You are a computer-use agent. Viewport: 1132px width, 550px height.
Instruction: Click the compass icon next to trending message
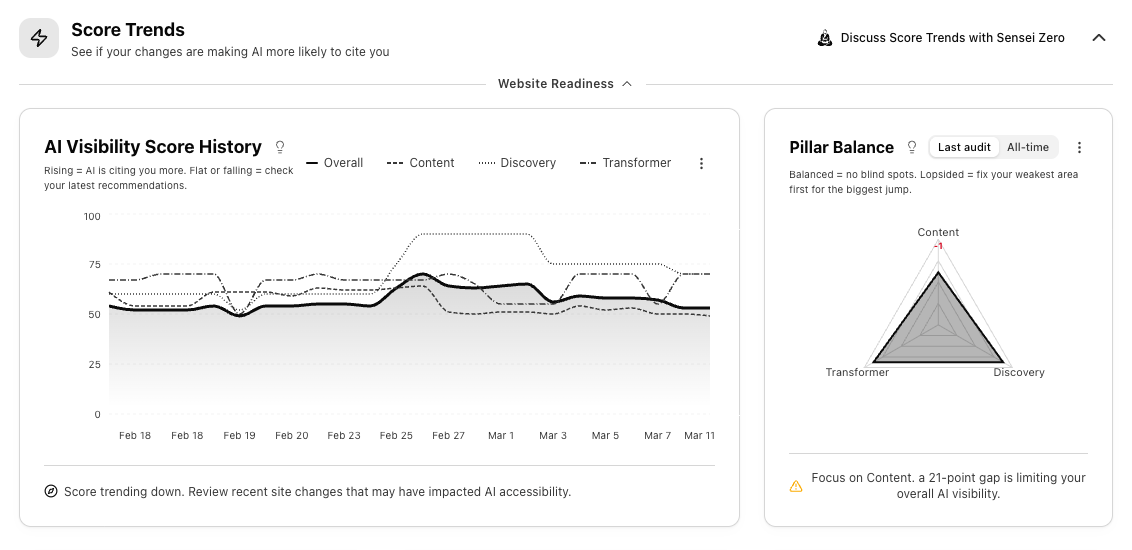51,492
